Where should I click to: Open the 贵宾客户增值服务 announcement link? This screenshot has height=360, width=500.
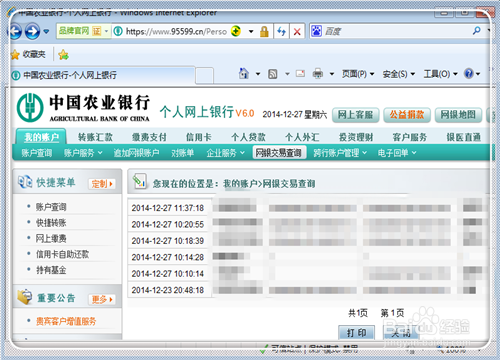(x=66, y=321)
